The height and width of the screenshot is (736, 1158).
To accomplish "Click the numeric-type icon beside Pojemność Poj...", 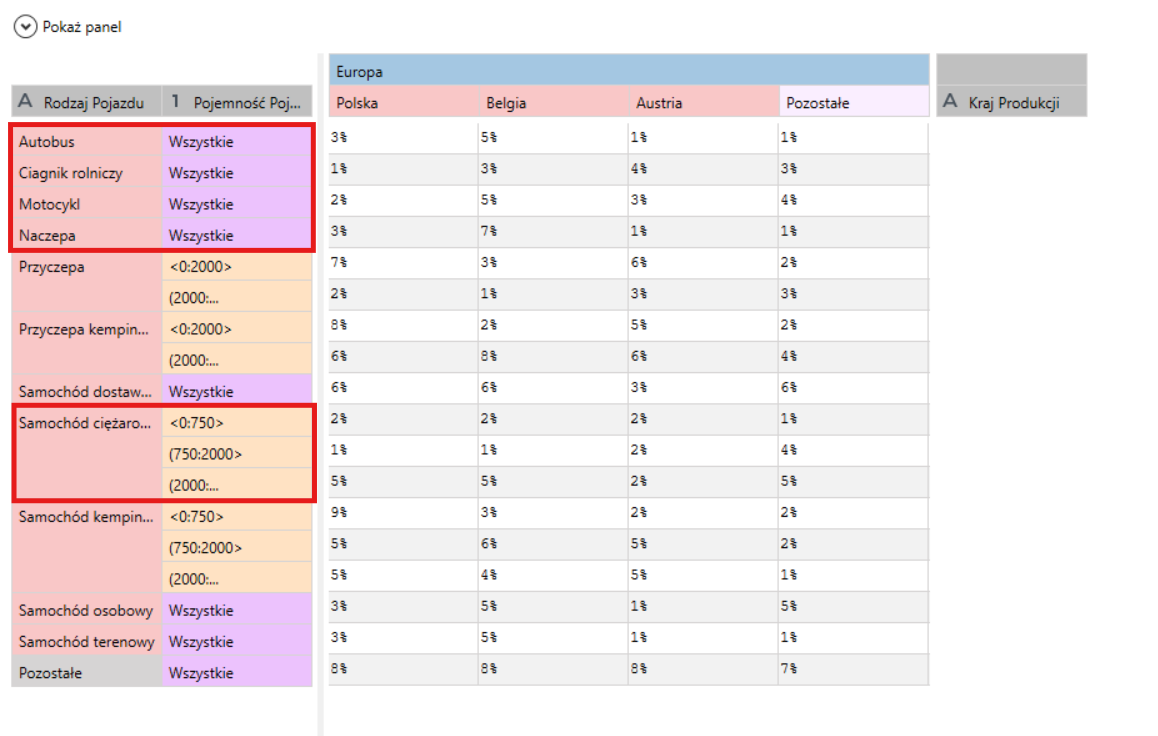I will (176, 100).
